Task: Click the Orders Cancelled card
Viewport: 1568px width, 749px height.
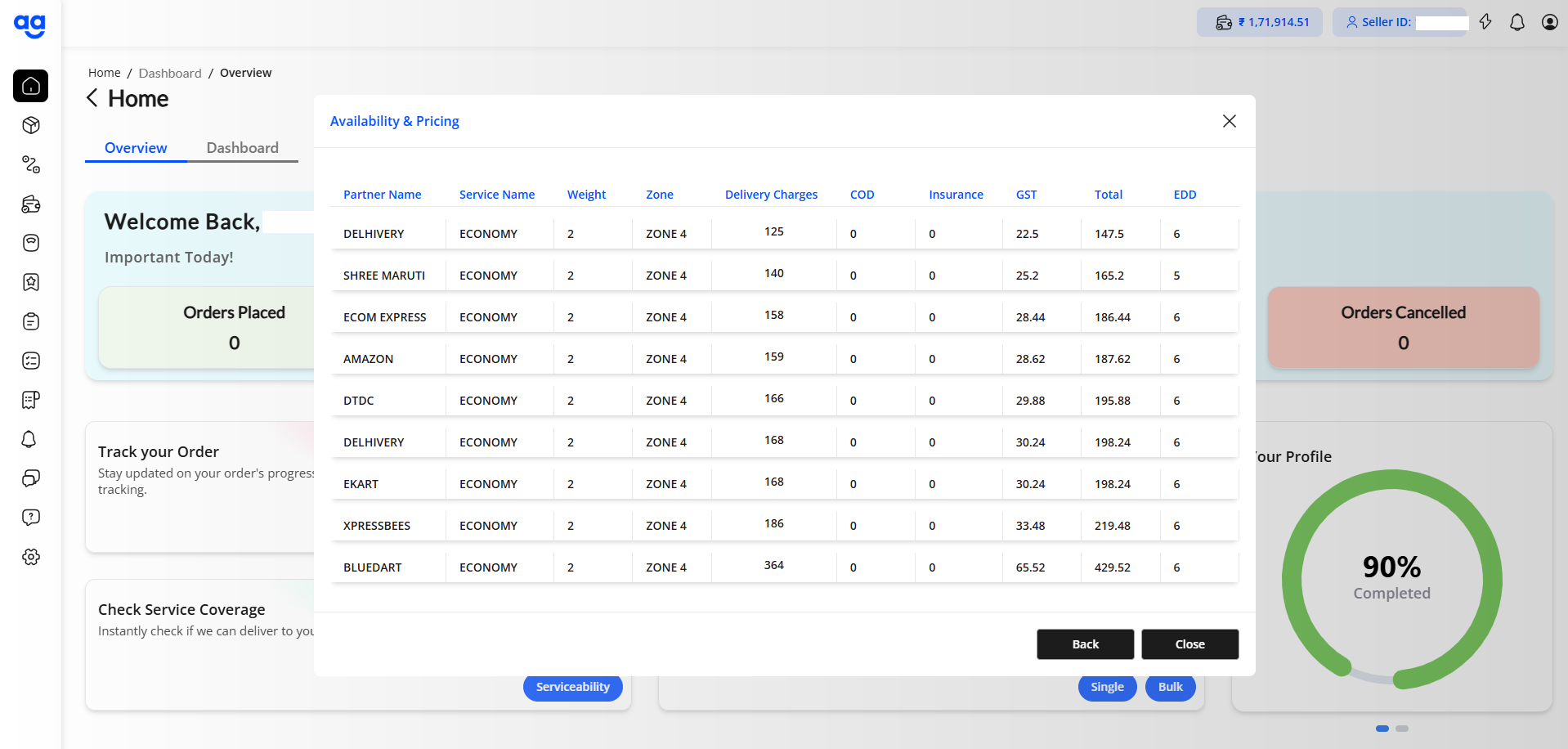Action: [1403, 327]
